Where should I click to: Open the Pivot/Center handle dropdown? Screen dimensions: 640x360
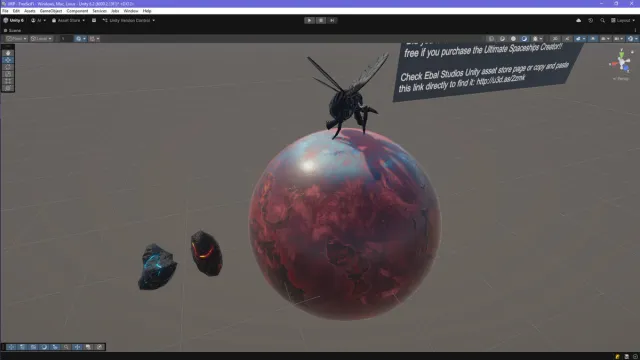coord(16,39)
